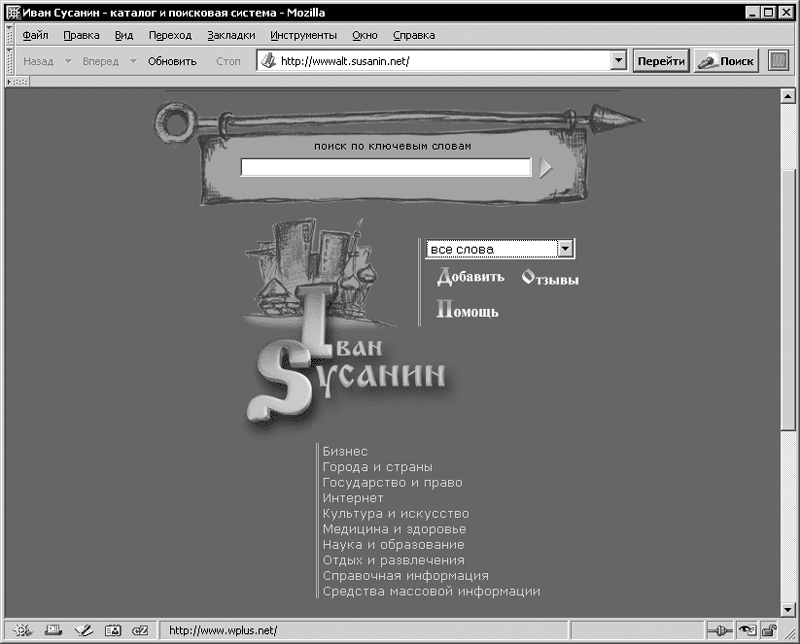
Task: Click the cookie eye icon in status bar
Action: (x=747, y=631)
